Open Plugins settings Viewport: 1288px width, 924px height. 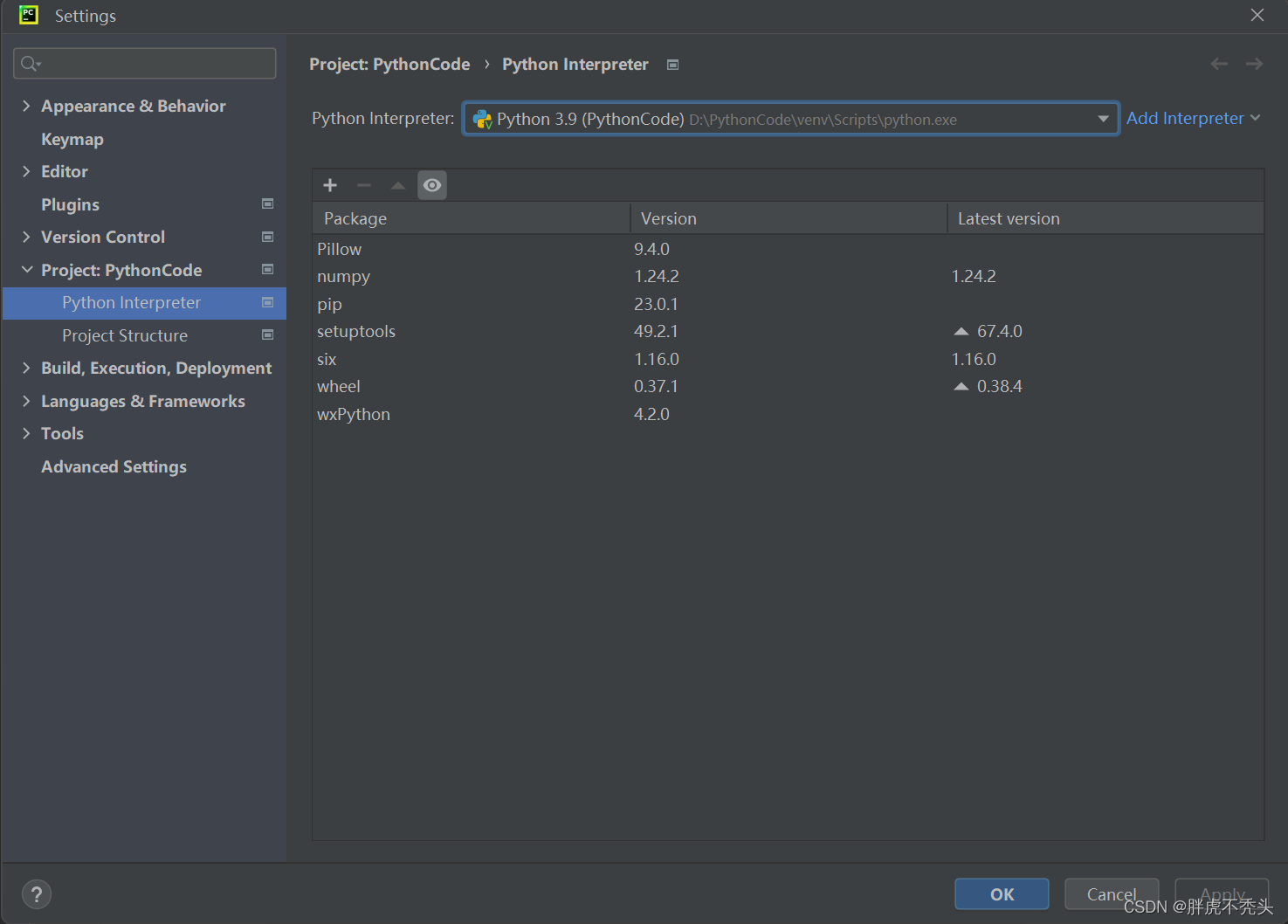pyautogui.click(x=70, y=204)
